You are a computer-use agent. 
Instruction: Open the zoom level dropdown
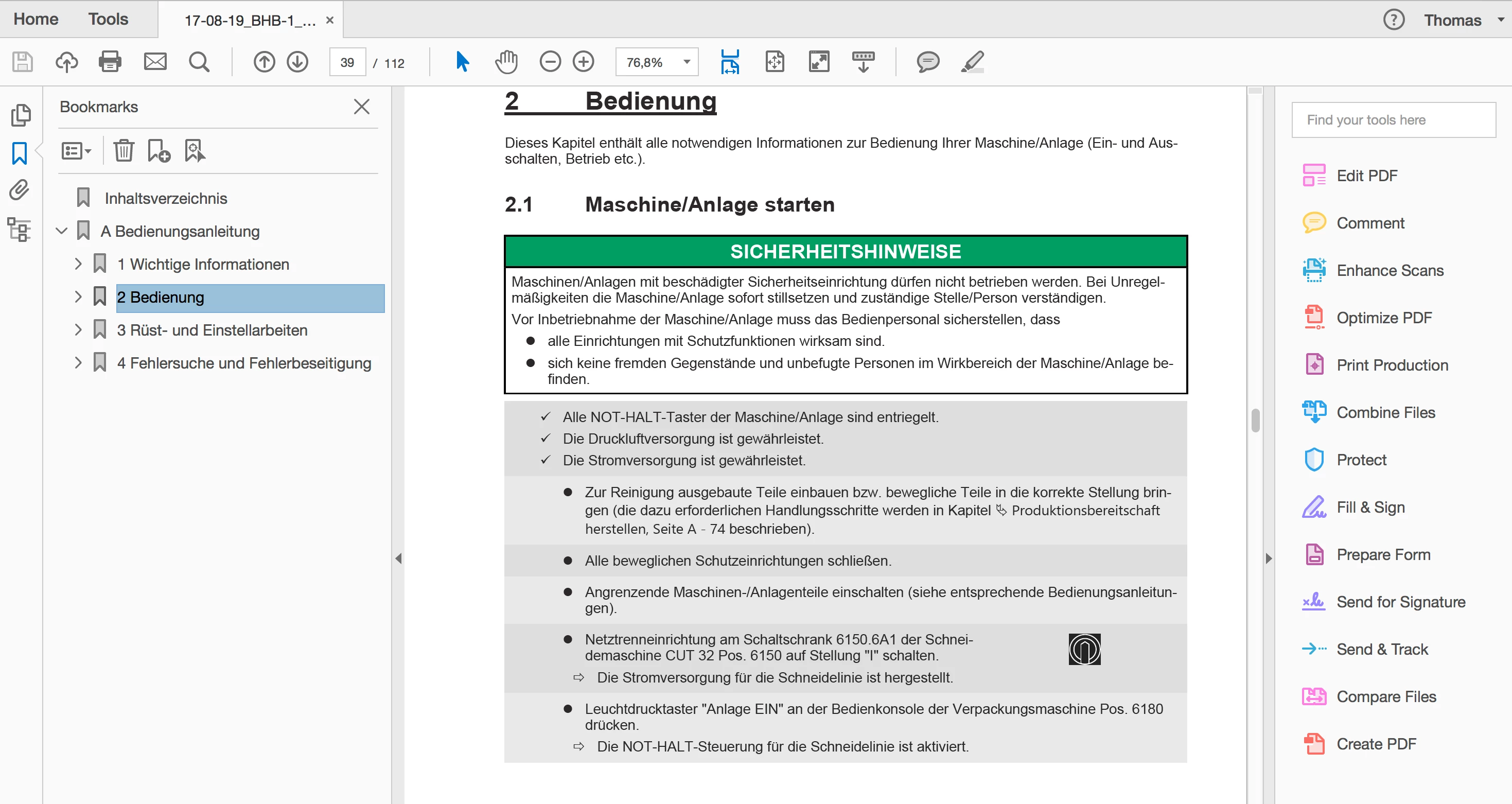point(686,62)
